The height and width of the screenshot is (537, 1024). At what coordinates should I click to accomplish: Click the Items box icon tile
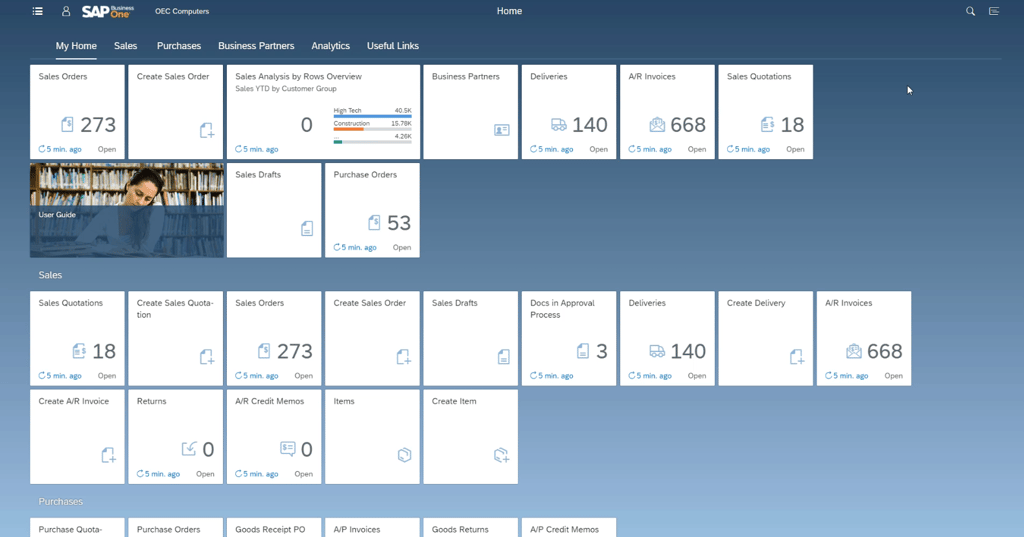pyautogui.click(x=404, y=455)
